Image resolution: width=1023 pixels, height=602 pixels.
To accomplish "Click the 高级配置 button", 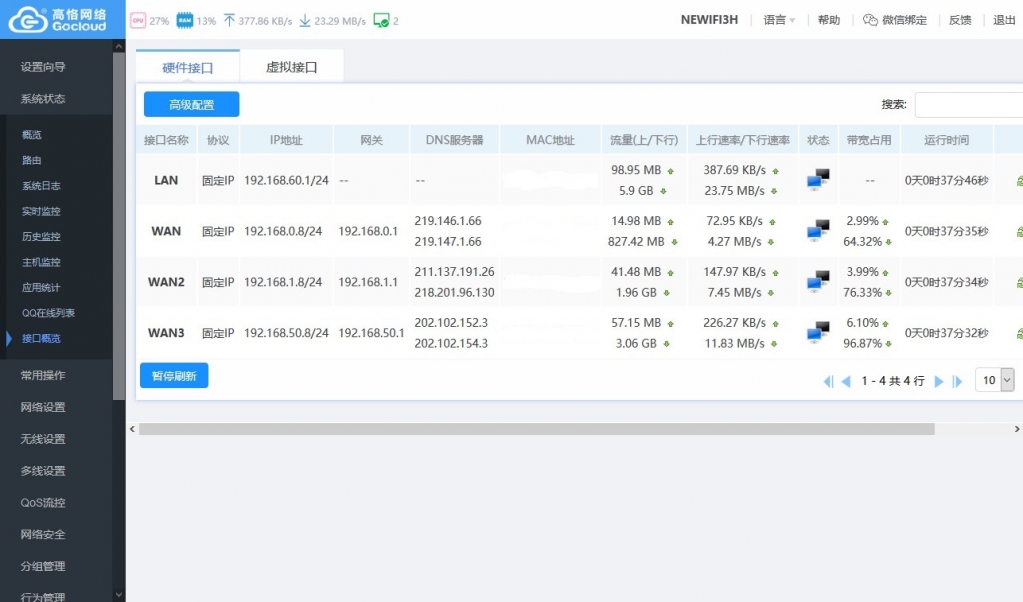I will [191, 105].
